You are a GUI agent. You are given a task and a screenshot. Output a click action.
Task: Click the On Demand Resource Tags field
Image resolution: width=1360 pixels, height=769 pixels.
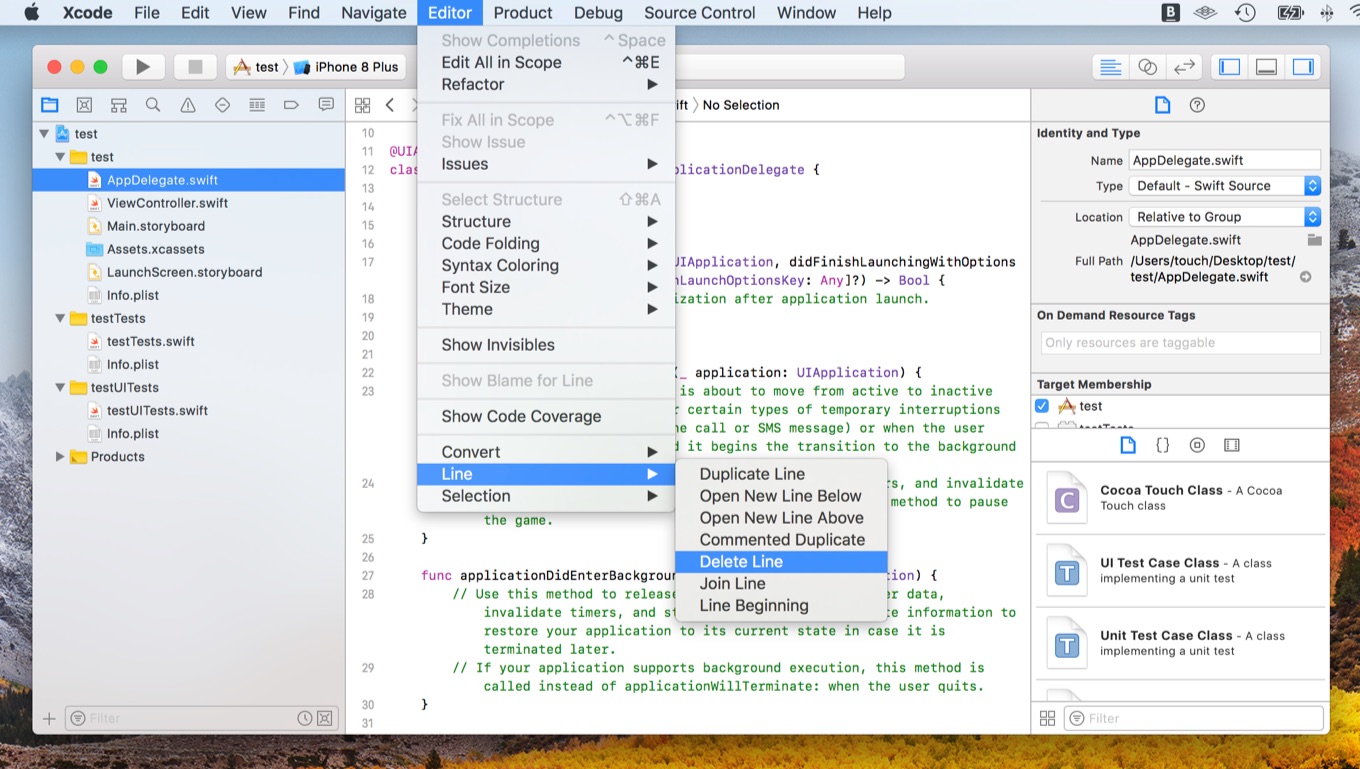click(x=1180, y=342)
